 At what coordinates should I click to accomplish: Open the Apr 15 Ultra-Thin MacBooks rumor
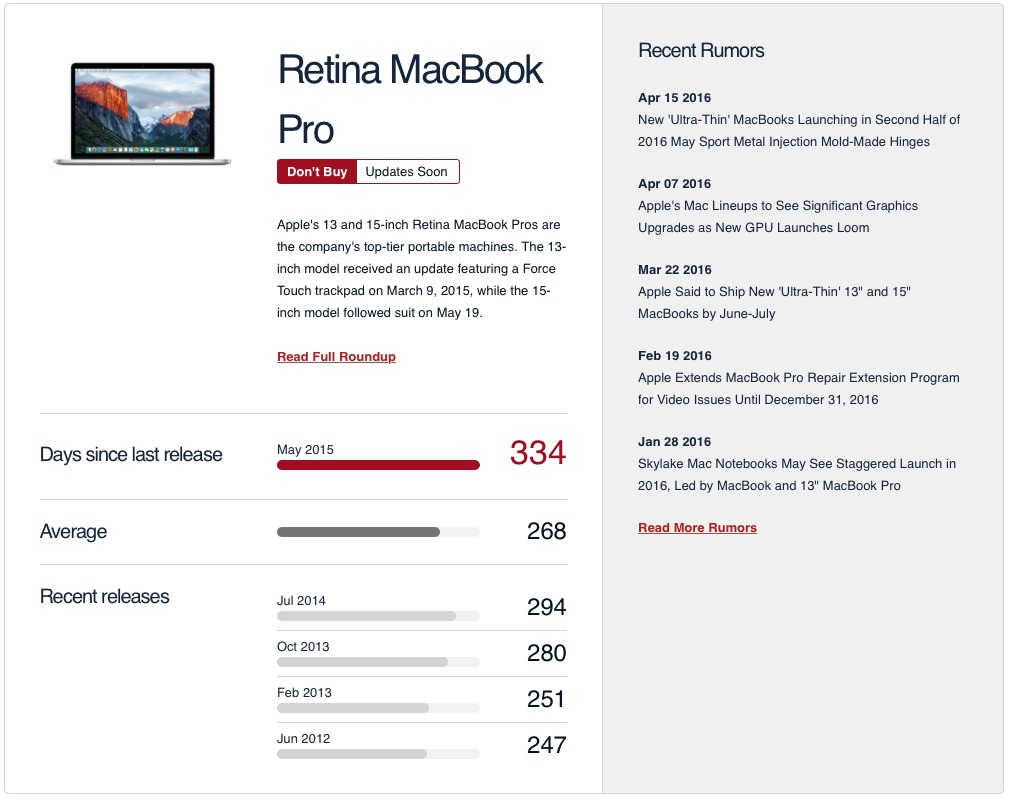pos(799,130)
